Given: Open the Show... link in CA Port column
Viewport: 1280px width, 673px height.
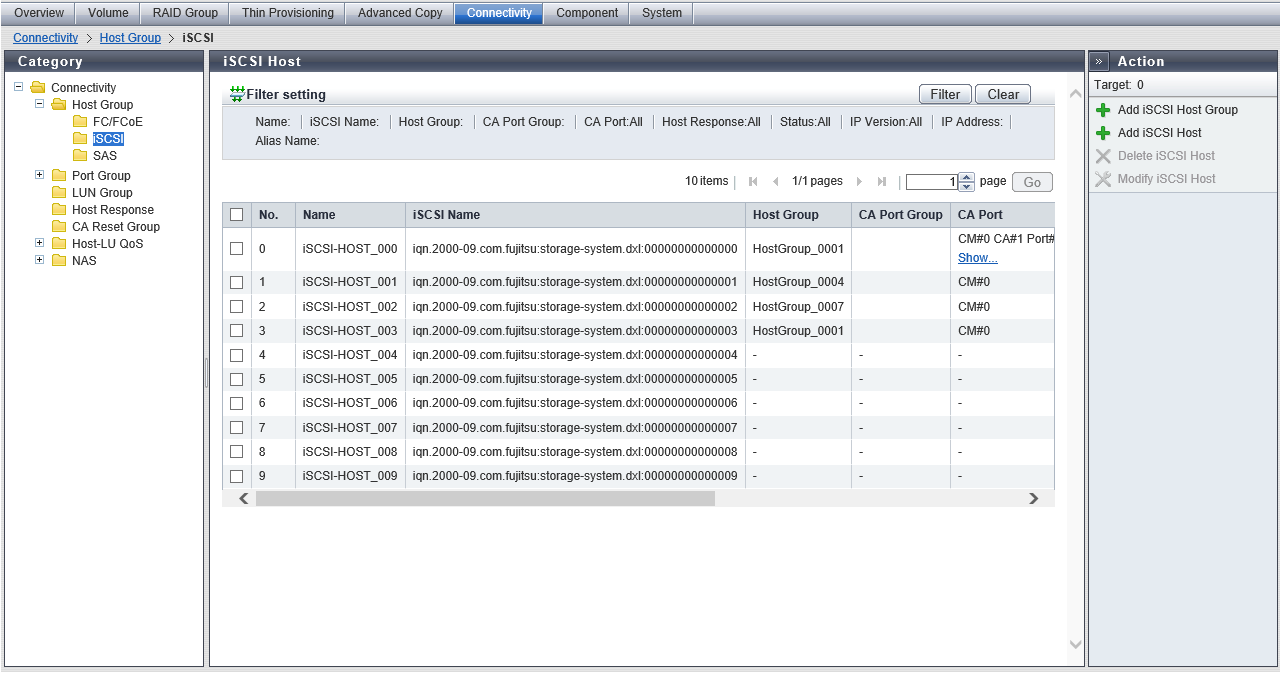Looking at the screenshot, I should (977, 258).
